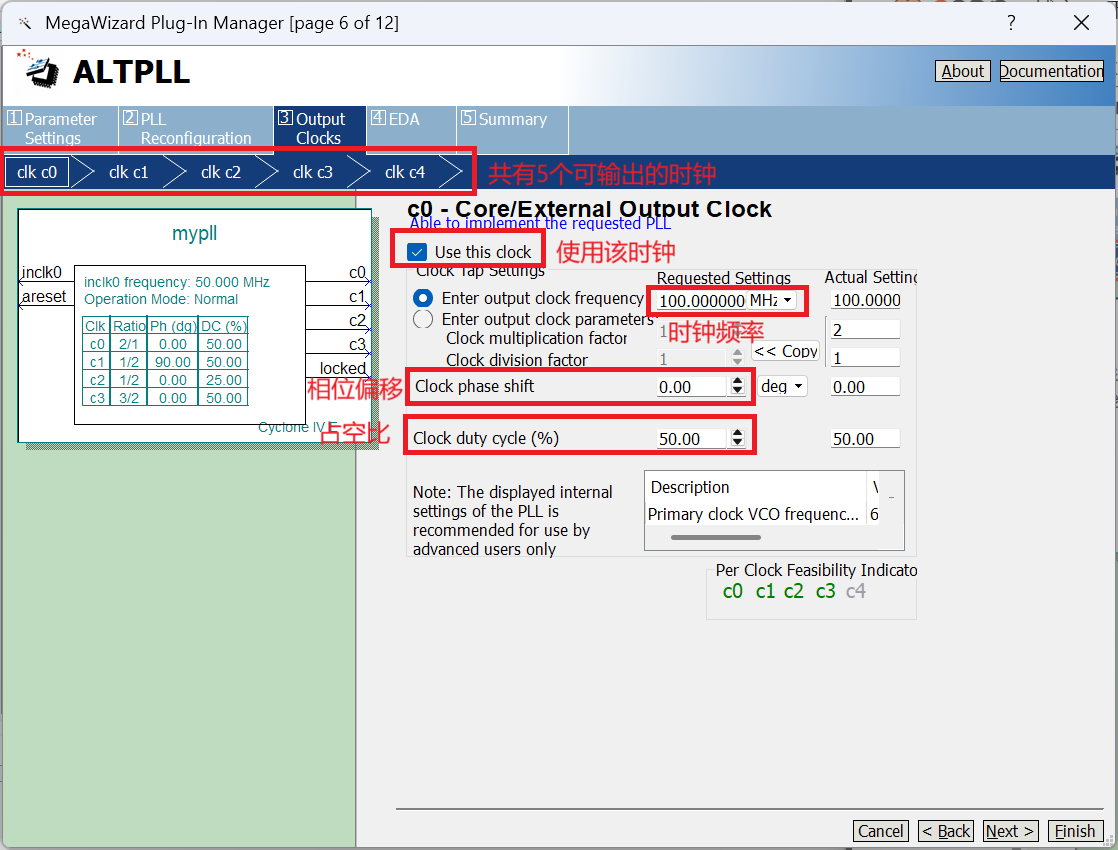Open the Documentation button

click(1051, 71)
